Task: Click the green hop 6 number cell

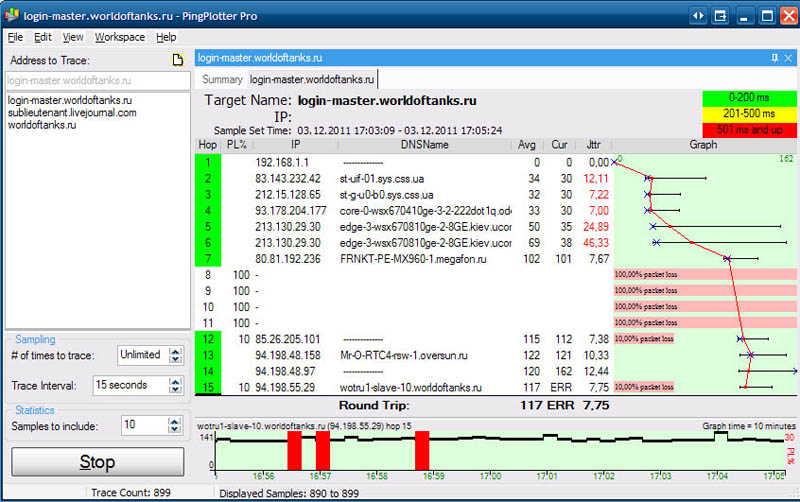Action: pos(208,243)
